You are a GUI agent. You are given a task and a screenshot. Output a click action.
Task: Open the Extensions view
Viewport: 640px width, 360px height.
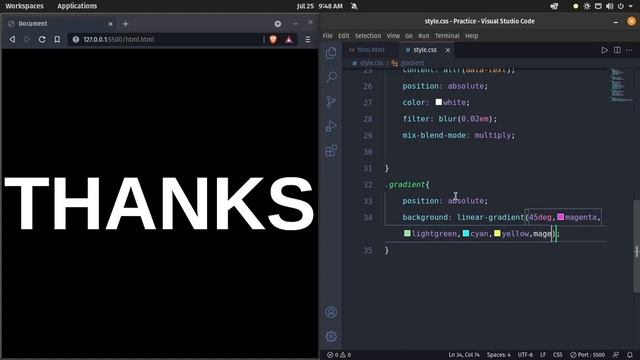(x=331, y=151)
